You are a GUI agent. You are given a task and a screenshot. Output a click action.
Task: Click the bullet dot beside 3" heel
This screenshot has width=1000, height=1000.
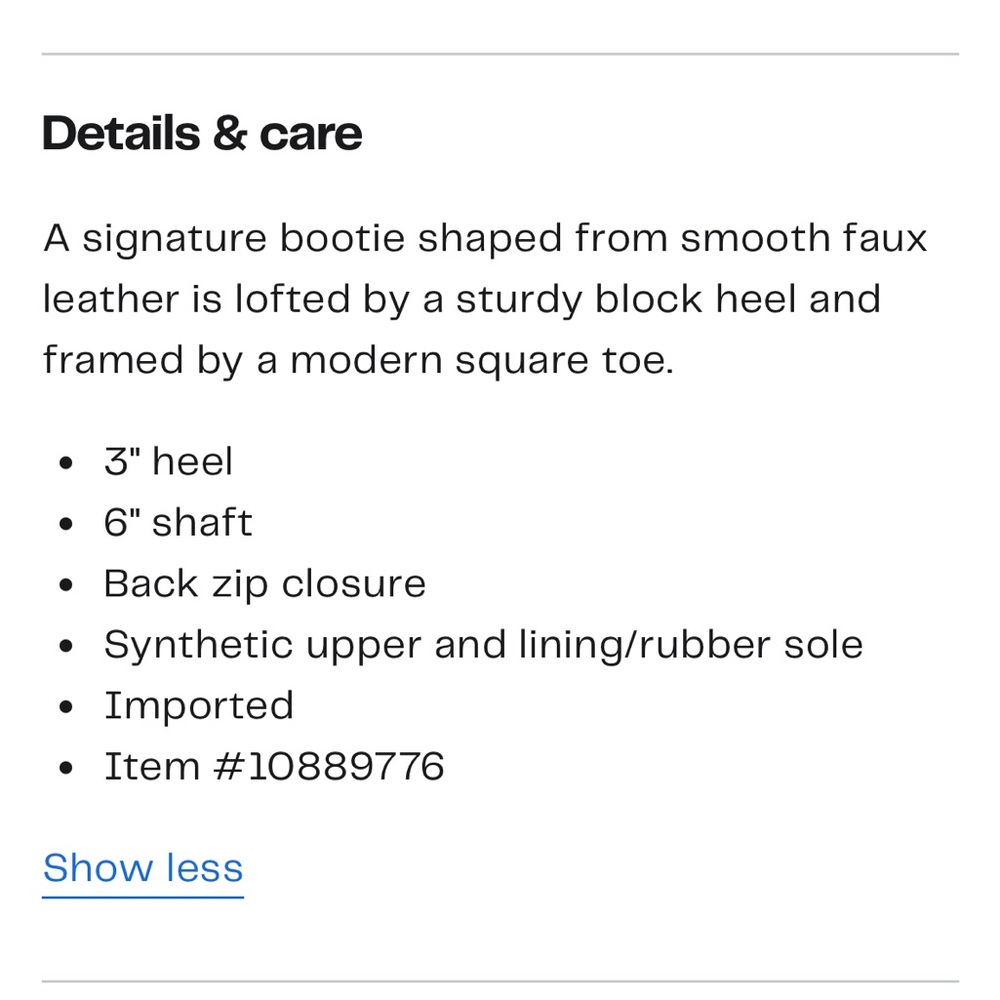[x=66, y=463]
